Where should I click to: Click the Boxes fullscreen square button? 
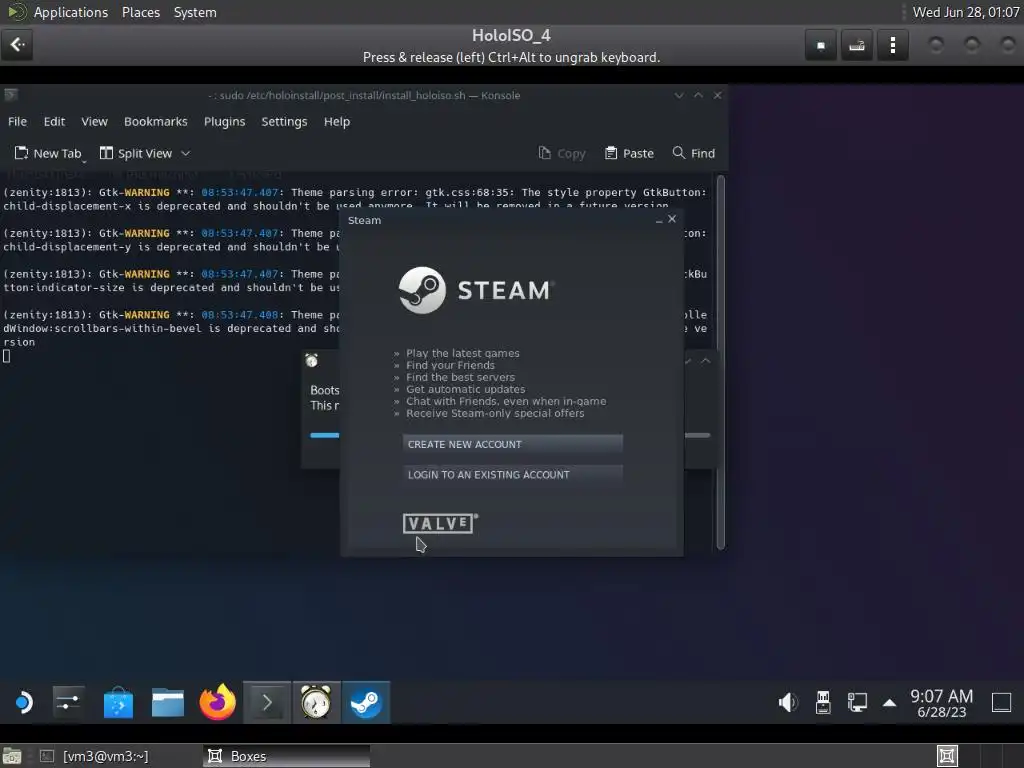click(821, 45)
